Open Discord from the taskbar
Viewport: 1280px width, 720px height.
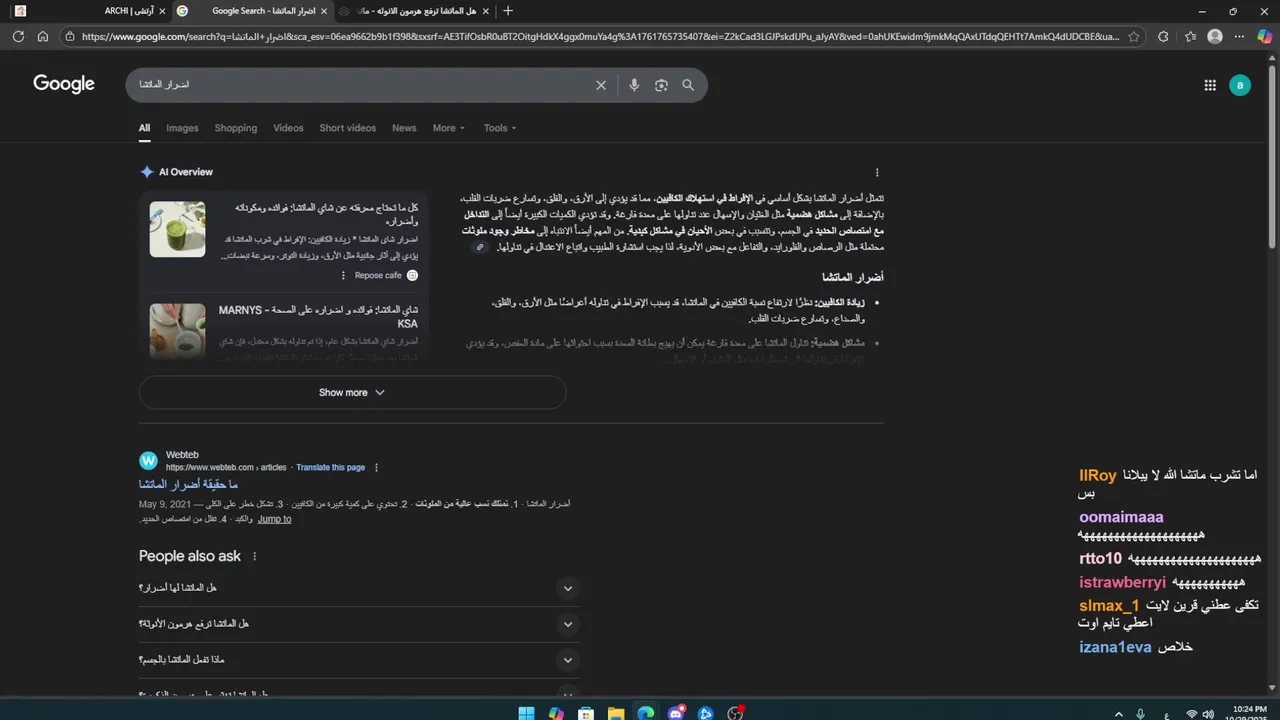pos(676,713)
